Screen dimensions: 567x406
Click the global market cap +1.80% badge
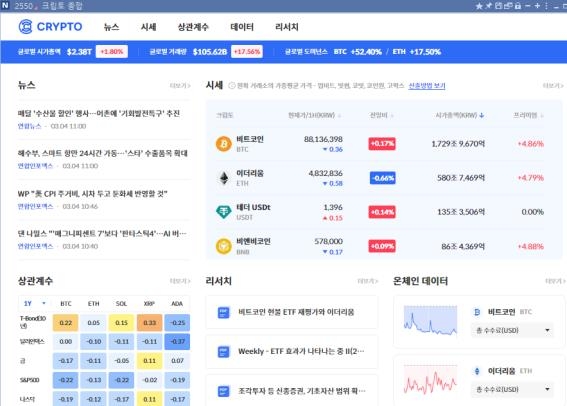(112, 52)
